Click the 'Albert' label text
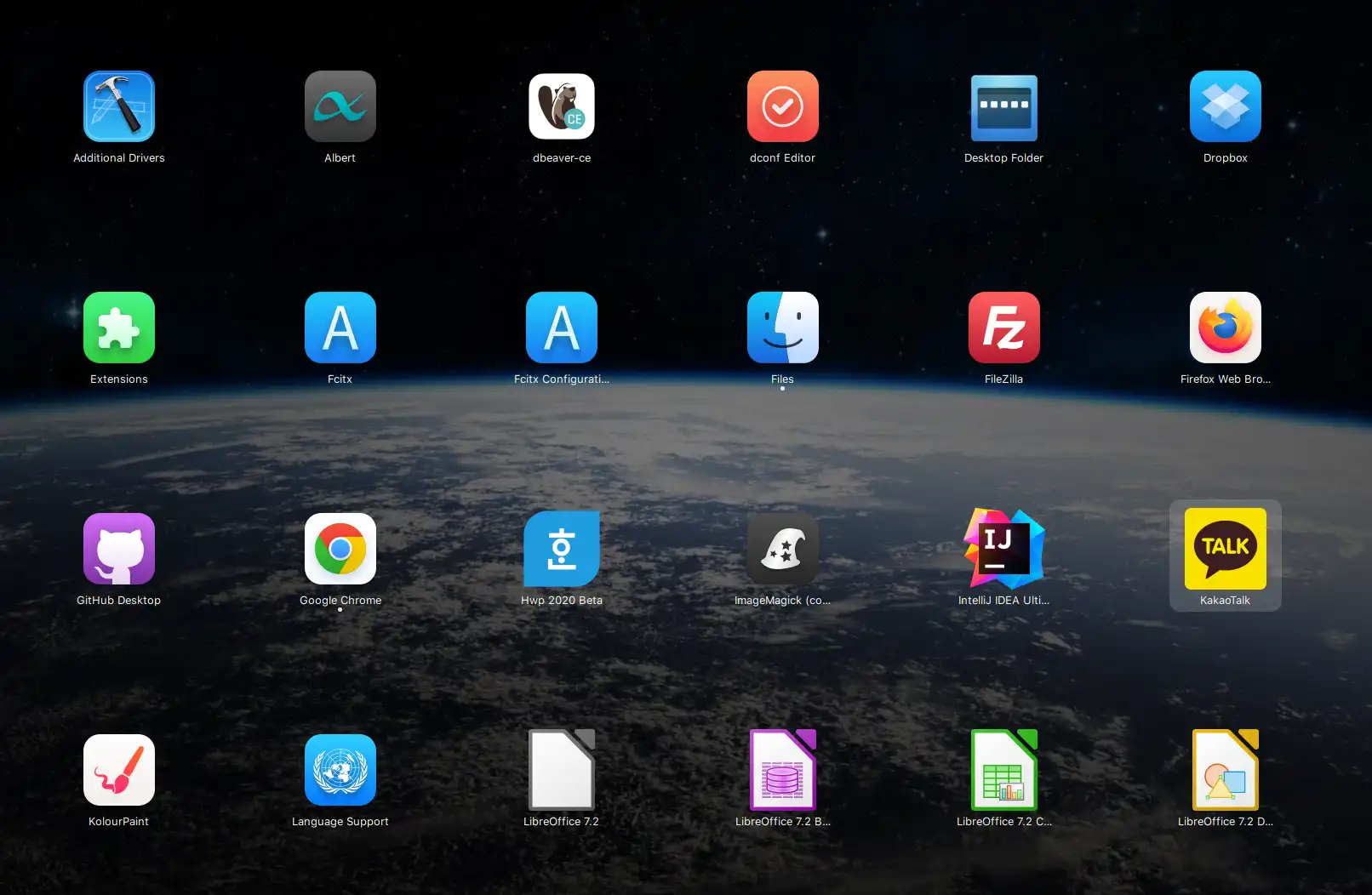This screenshot has height=895, width=1372. [x=340, y=158]
